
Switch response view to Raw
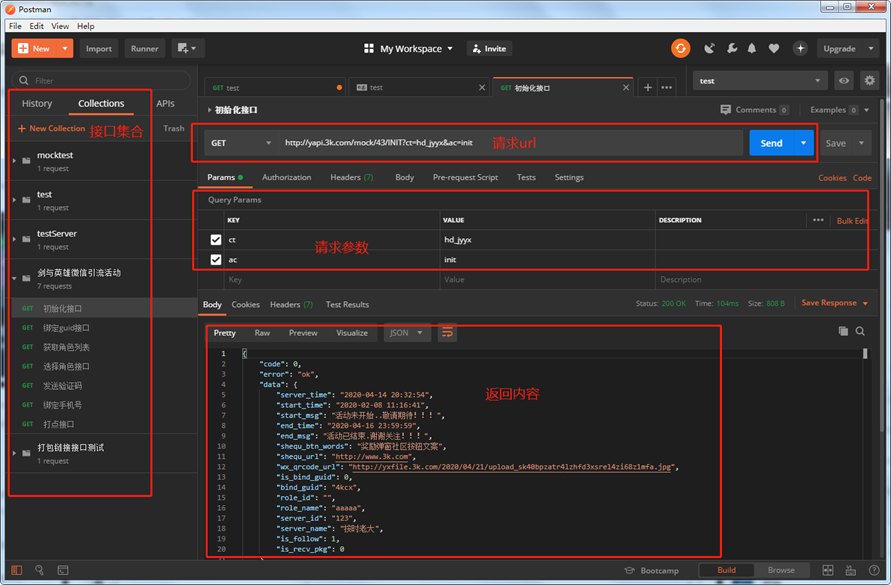(x=262, y=333)
